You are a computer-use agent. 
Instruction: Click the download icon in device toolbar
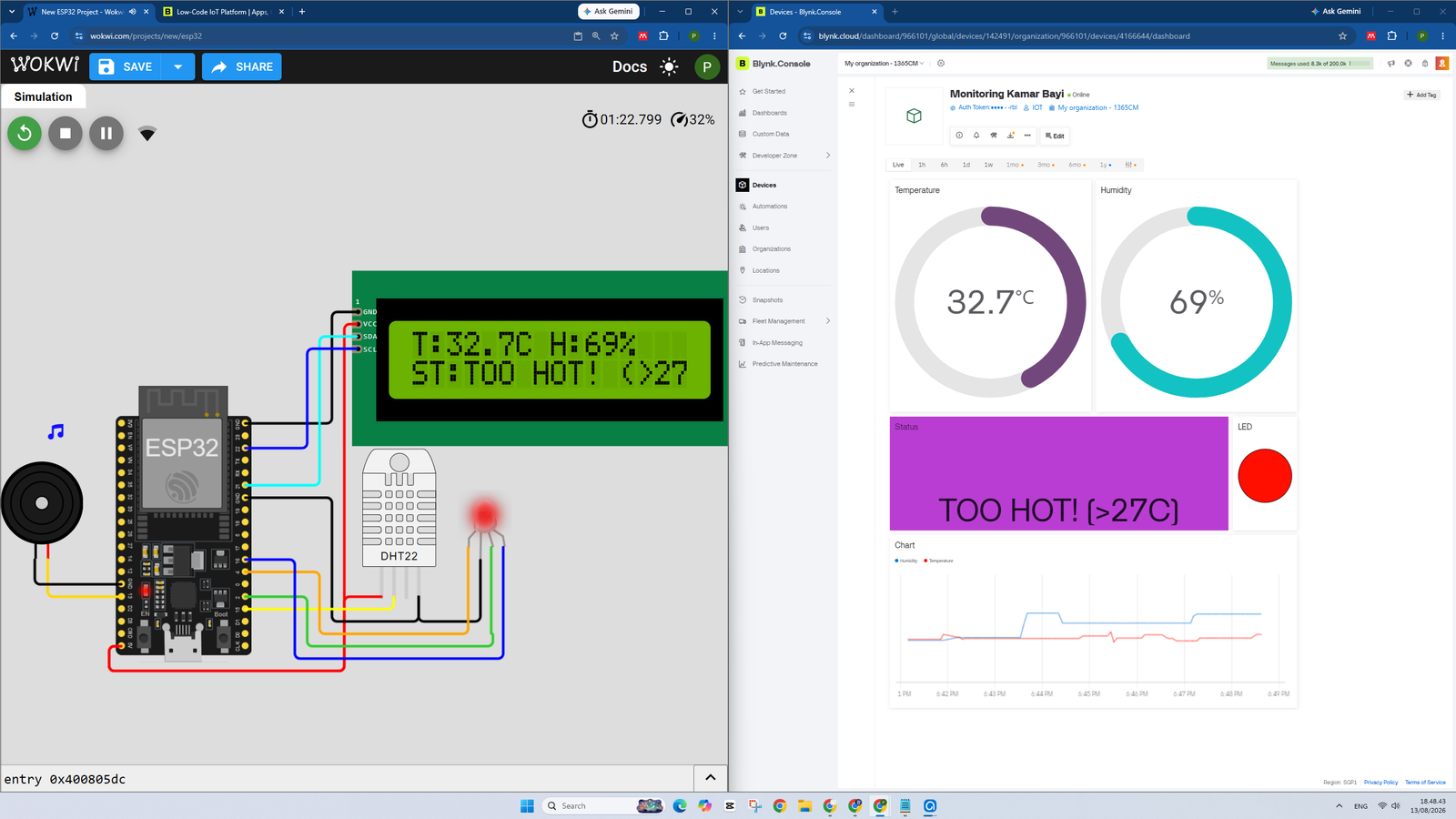[1011, 136]
